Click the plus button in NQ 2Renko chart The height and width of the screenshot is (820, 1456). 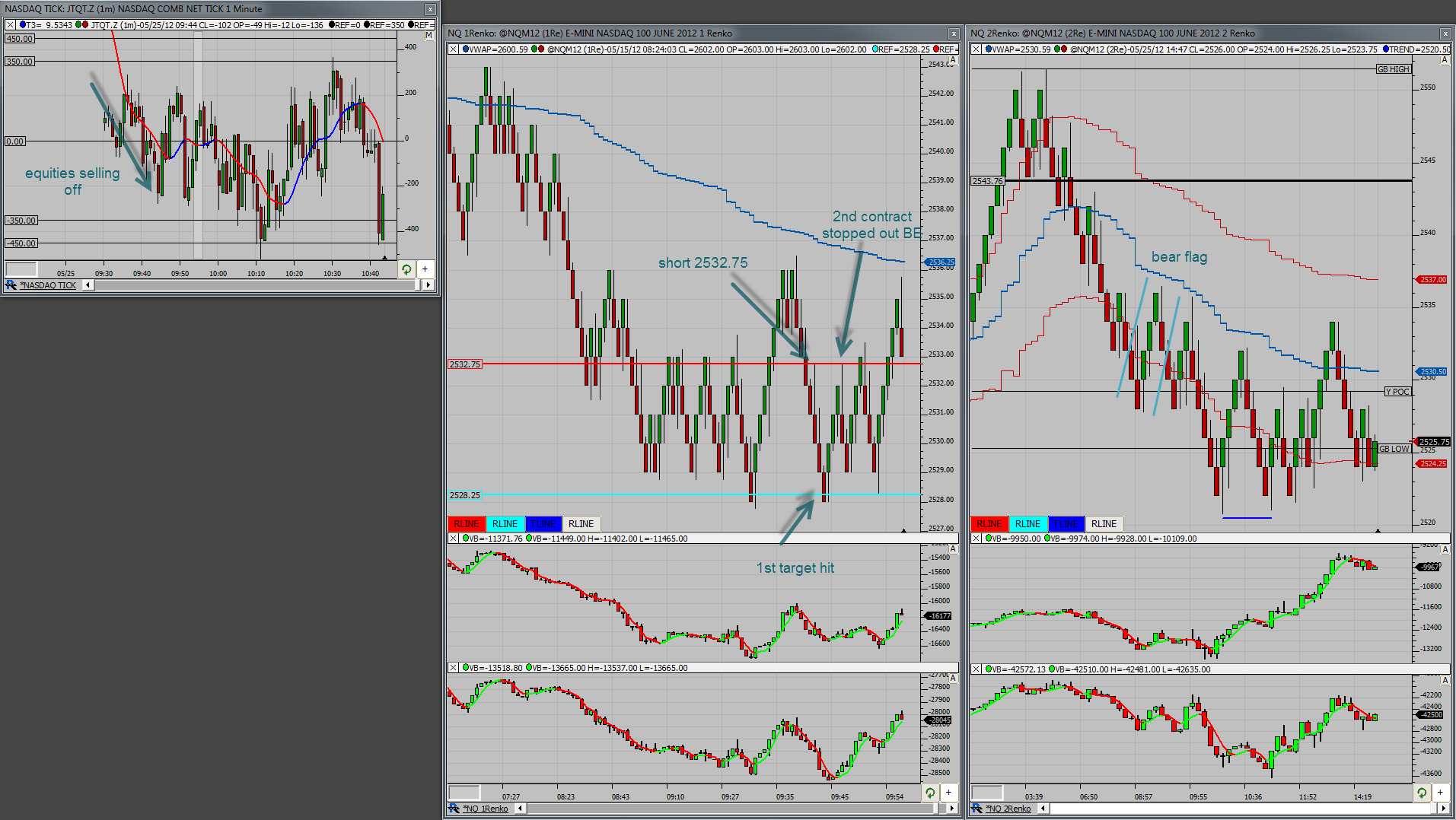1440,793
